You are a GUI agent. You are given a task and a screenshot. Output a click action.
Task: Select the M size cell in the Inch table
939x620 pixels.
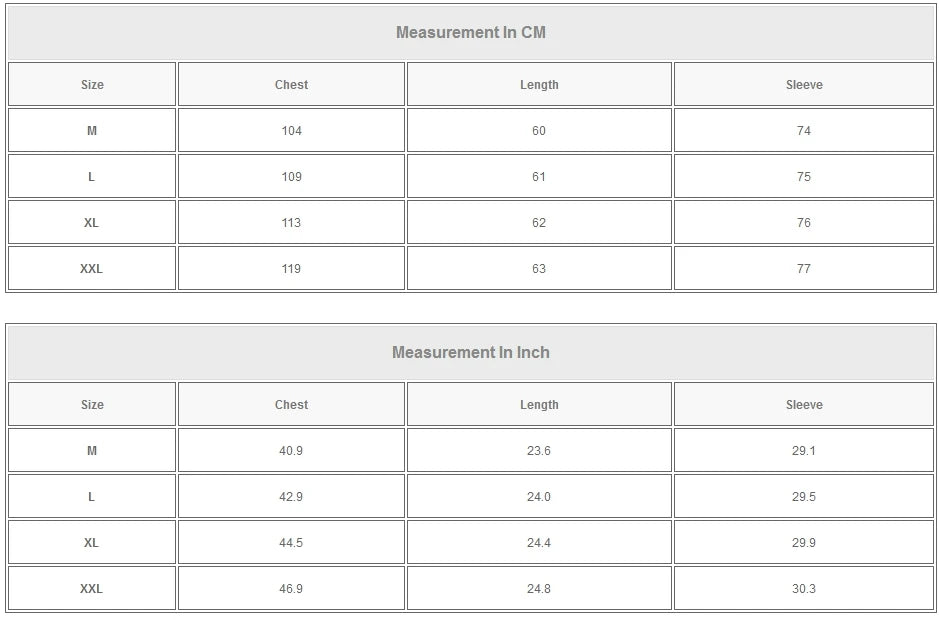(92, 451)
